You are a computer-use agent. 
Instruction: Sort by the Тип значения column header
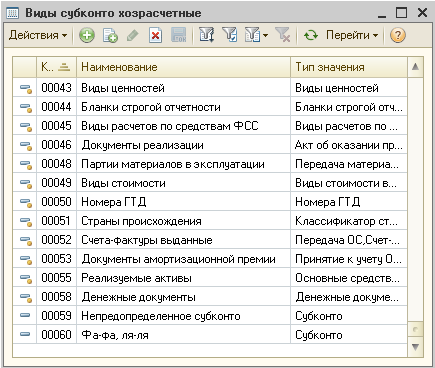click(x=349, y=67)
